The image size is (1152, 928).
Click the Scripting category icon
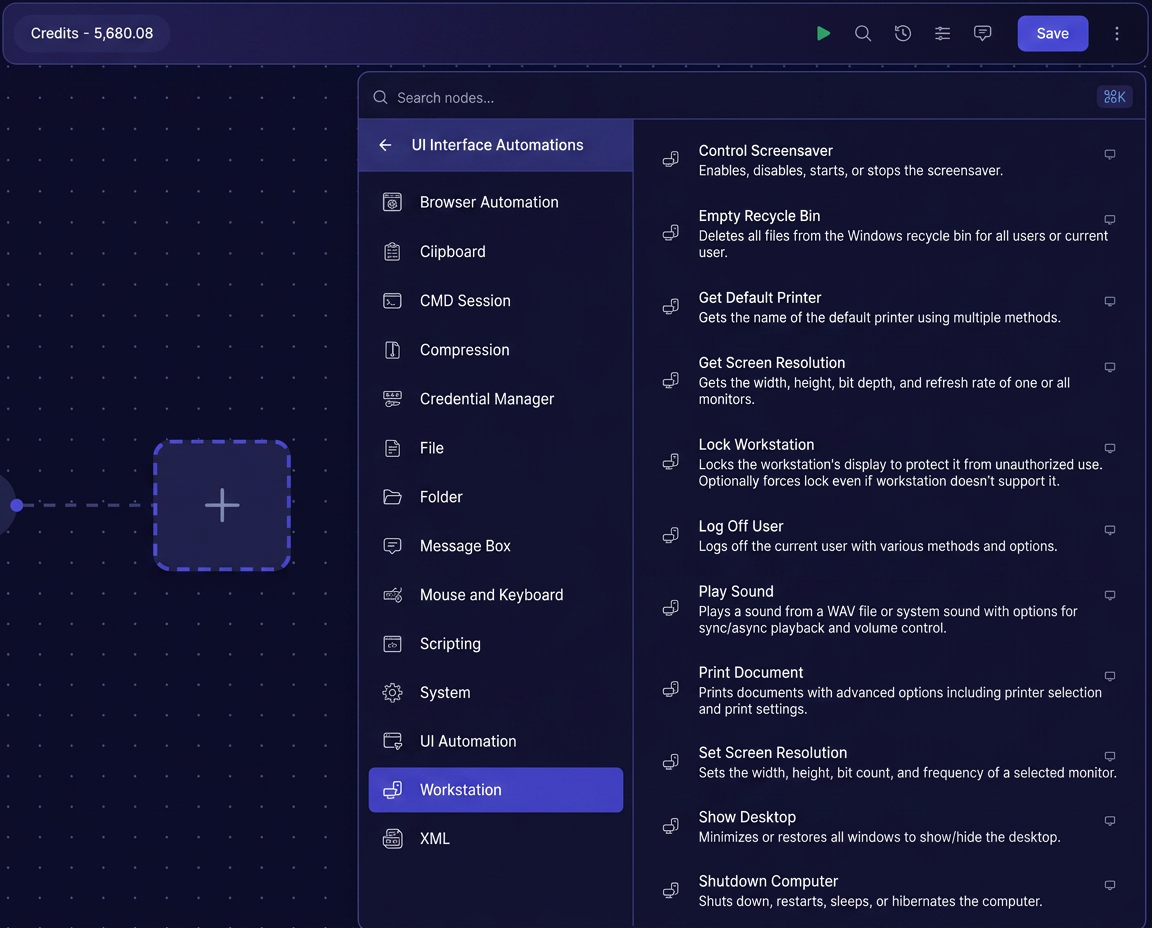click(x=392, y=644)
